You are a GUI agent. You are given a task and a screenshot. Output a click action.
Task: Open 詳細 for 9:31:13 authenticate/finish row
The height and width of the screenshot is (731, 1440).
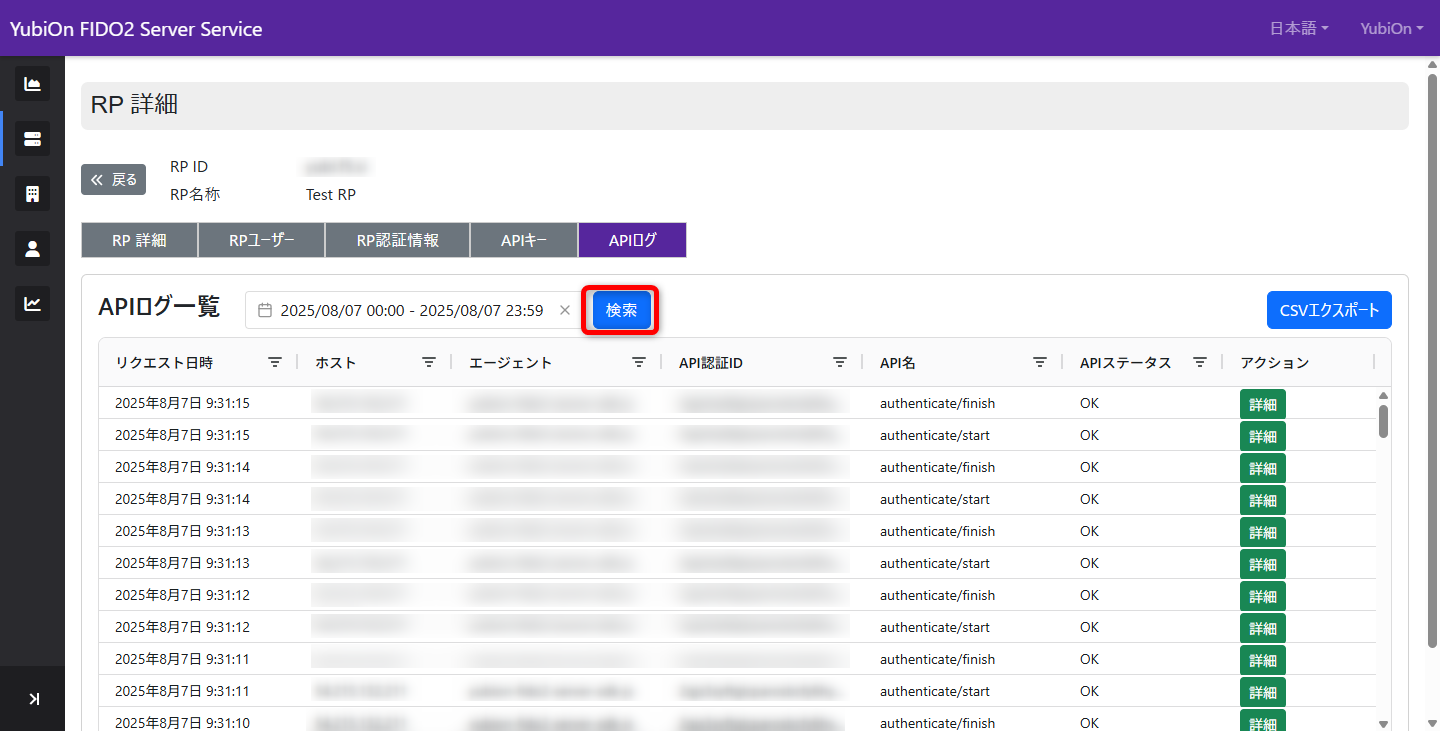coord(1263,533)
